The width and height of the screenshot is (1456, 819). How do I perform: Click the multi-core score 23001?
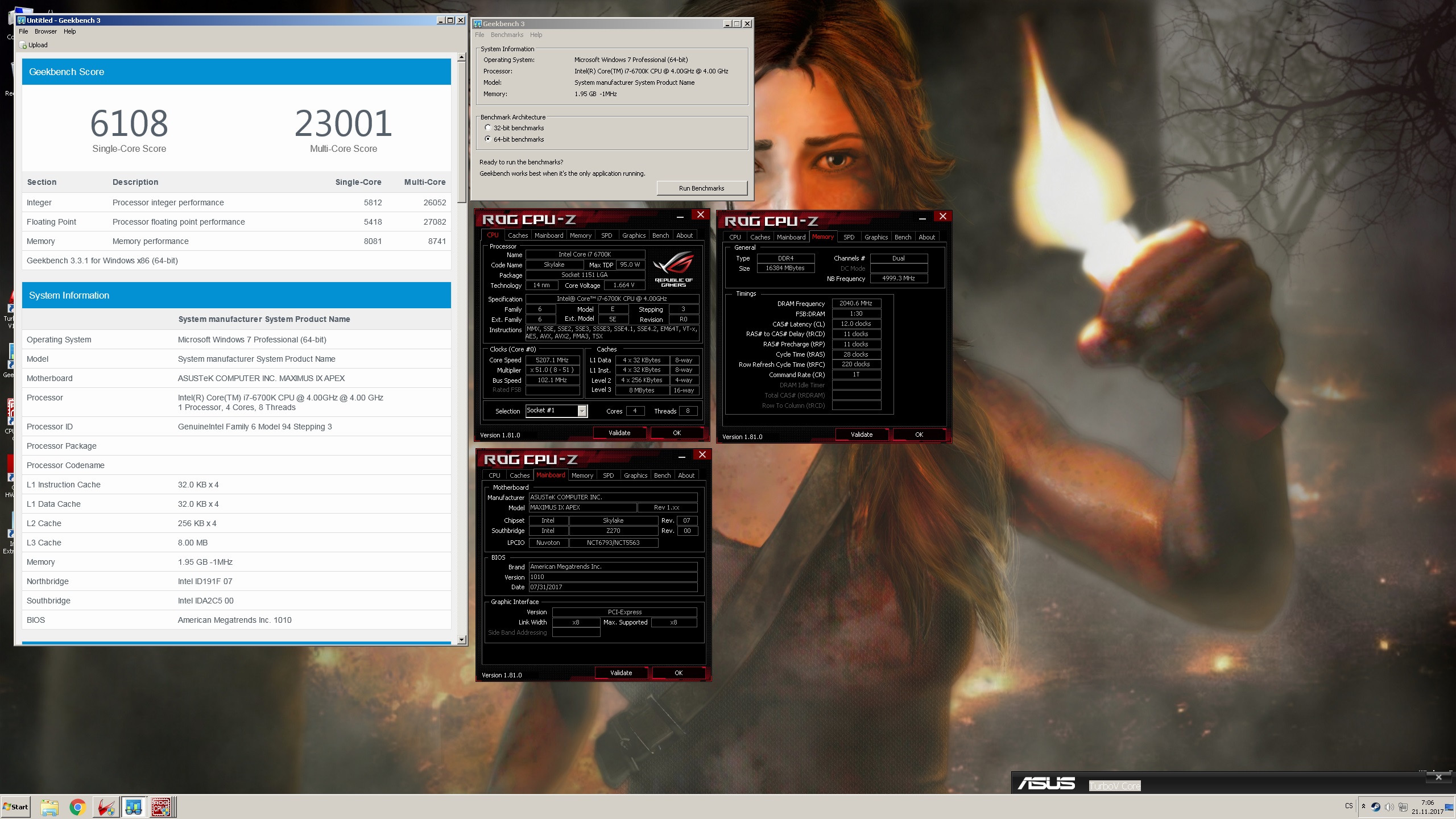coord(344,123)
